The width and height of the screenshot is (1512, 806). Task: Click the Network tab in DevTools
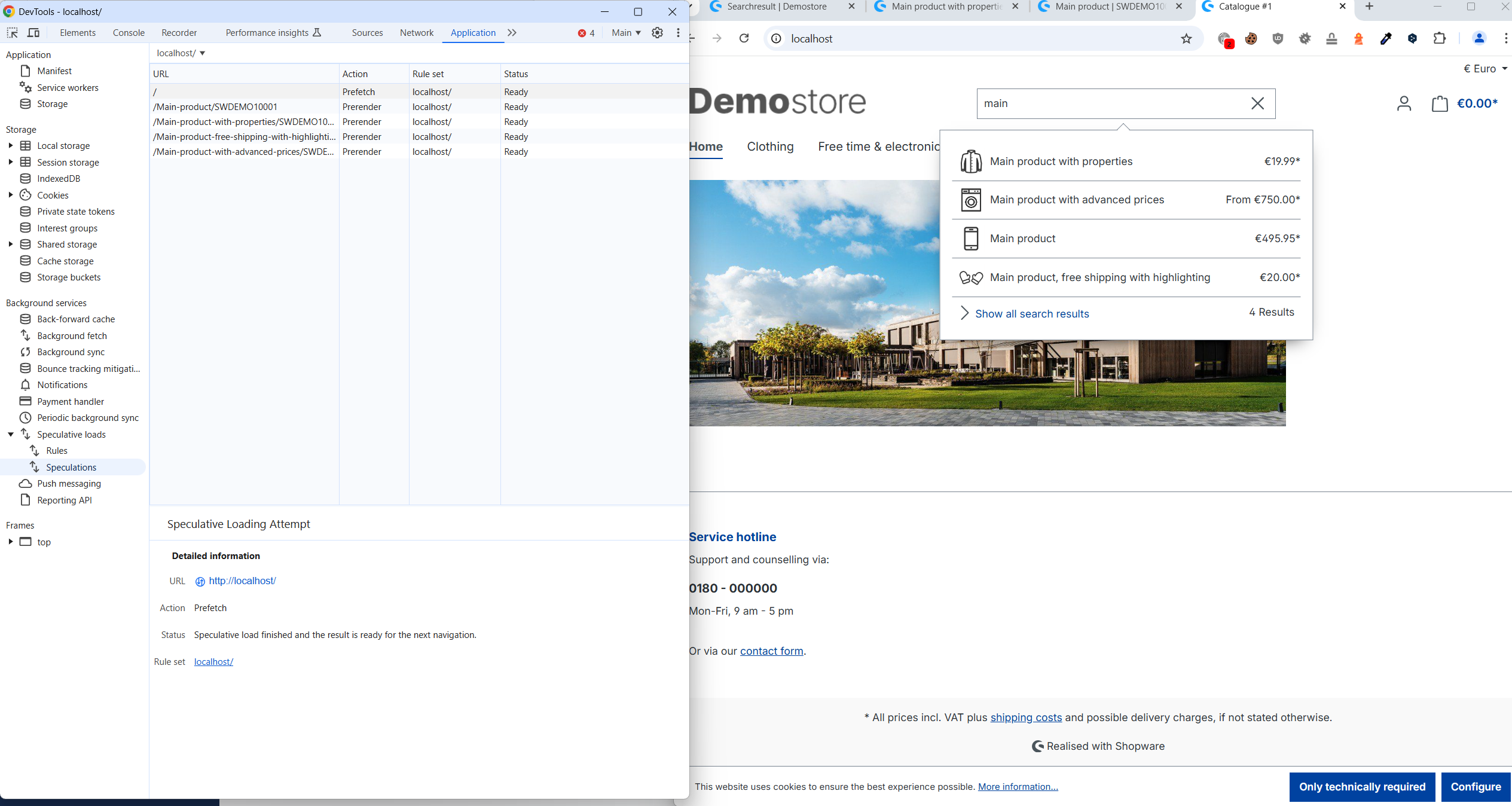pos(417,32)
